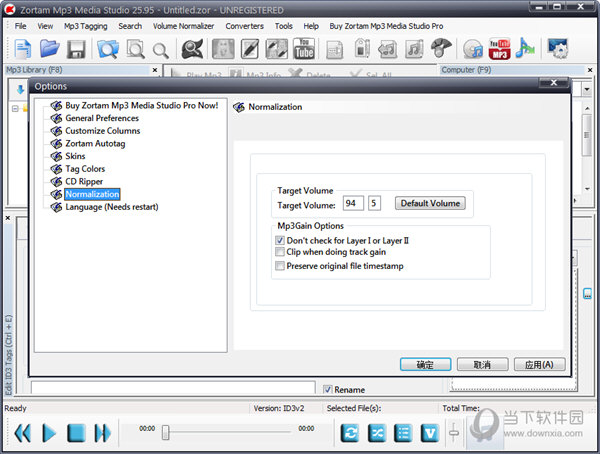Click the Computer panel scrollbar up arrow
The height and width of the screenshot is (454, 600).
coord(587,109)
